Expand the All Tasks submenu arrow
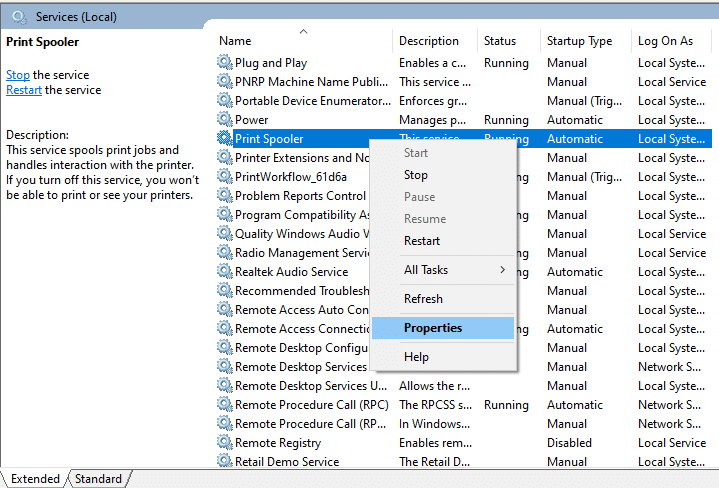 tap(502, 270)
